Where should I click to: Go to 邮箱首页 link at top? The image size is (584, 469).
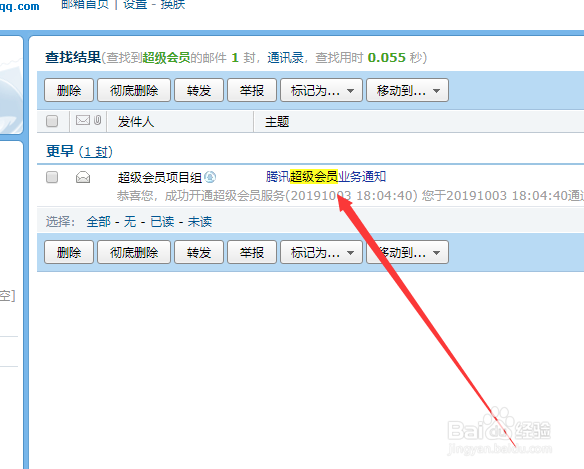85,4
